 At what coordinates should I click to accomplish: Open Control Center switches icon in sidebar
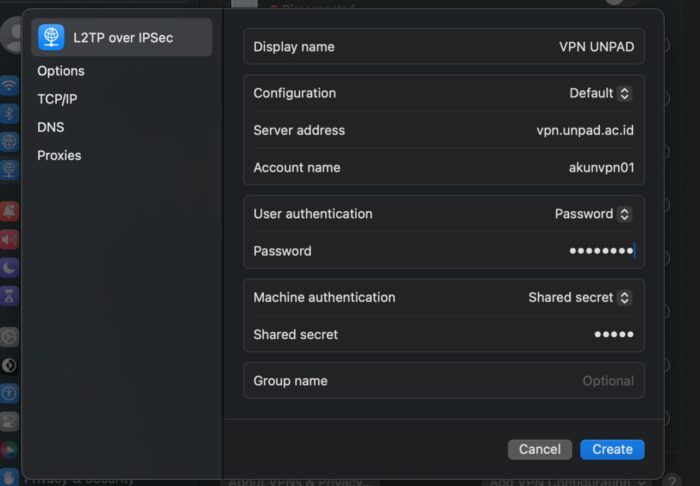click(x=9, y=422)
